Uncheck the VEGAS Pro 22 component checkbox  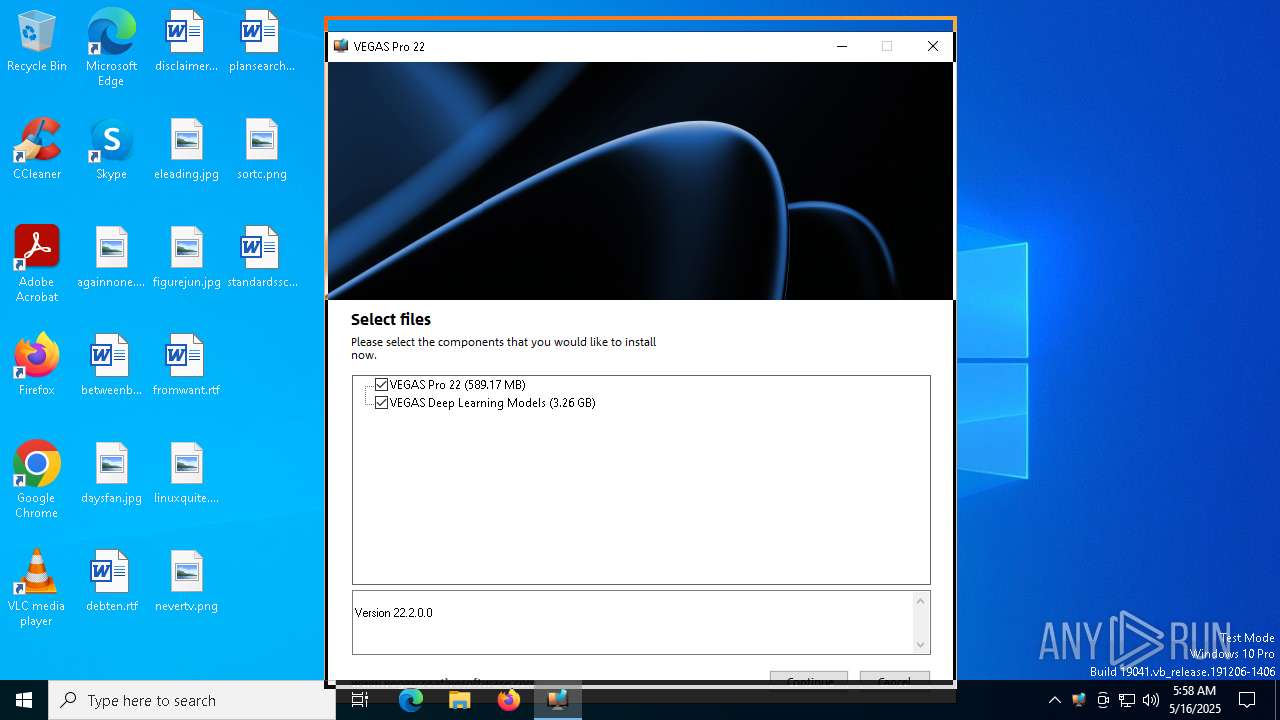[381, 385]
